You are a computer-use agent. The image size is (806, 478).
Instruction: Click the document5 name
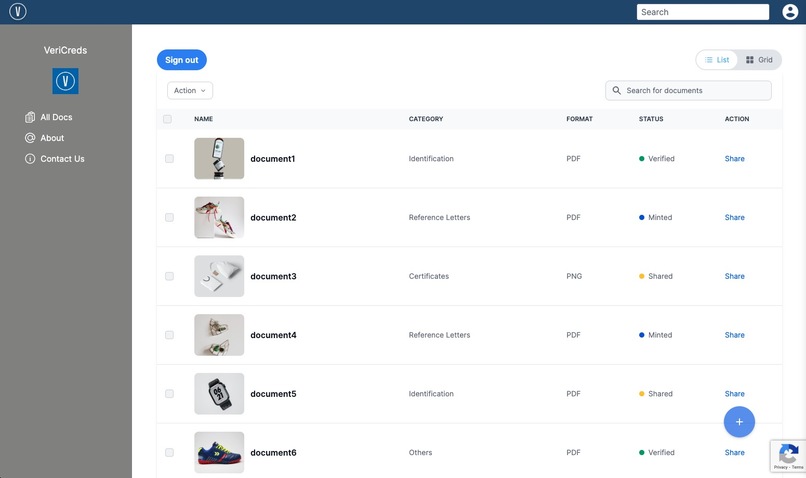273,394
